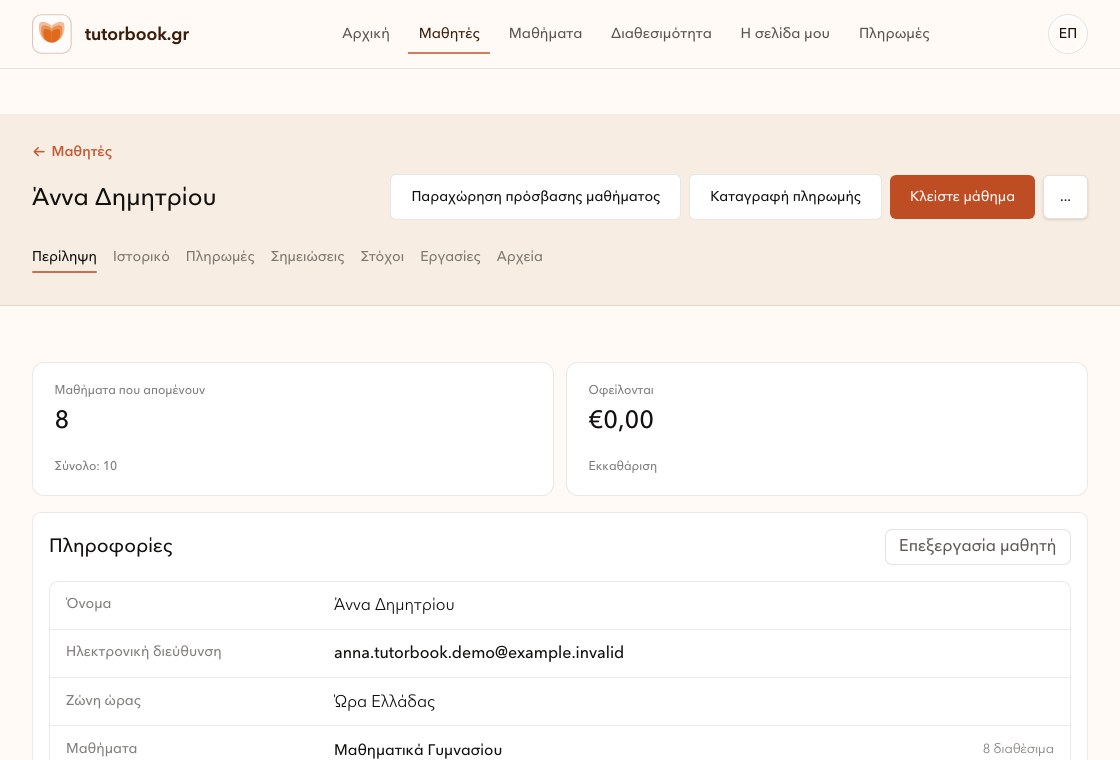Open the ΕΠ user avatar menu
Image resolution: width=1120 pixels, height=760 pixels.
1067,34
